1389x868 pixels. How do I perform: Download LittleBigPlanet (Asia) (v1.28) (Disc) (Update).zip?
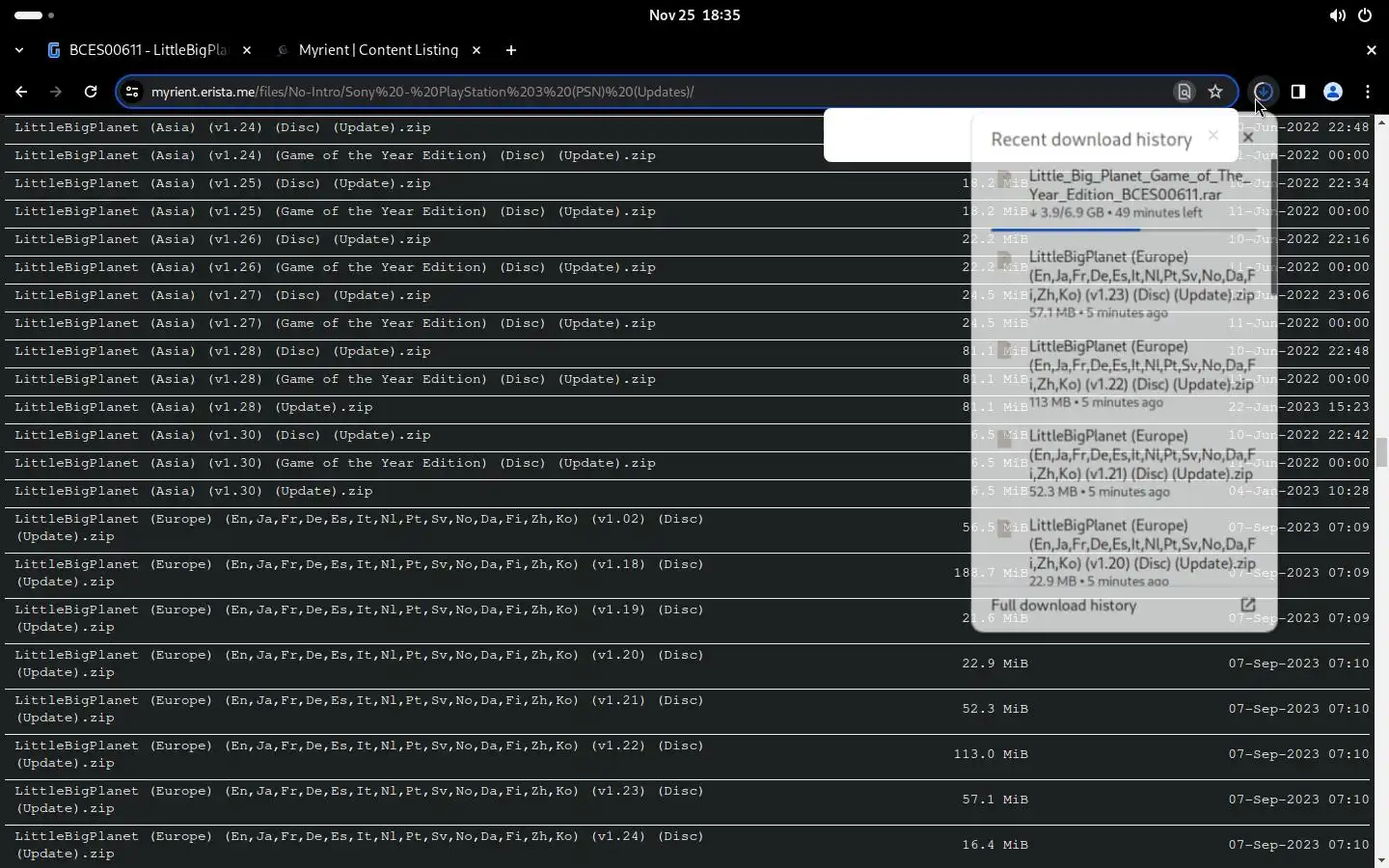click(x=223, y=351)
